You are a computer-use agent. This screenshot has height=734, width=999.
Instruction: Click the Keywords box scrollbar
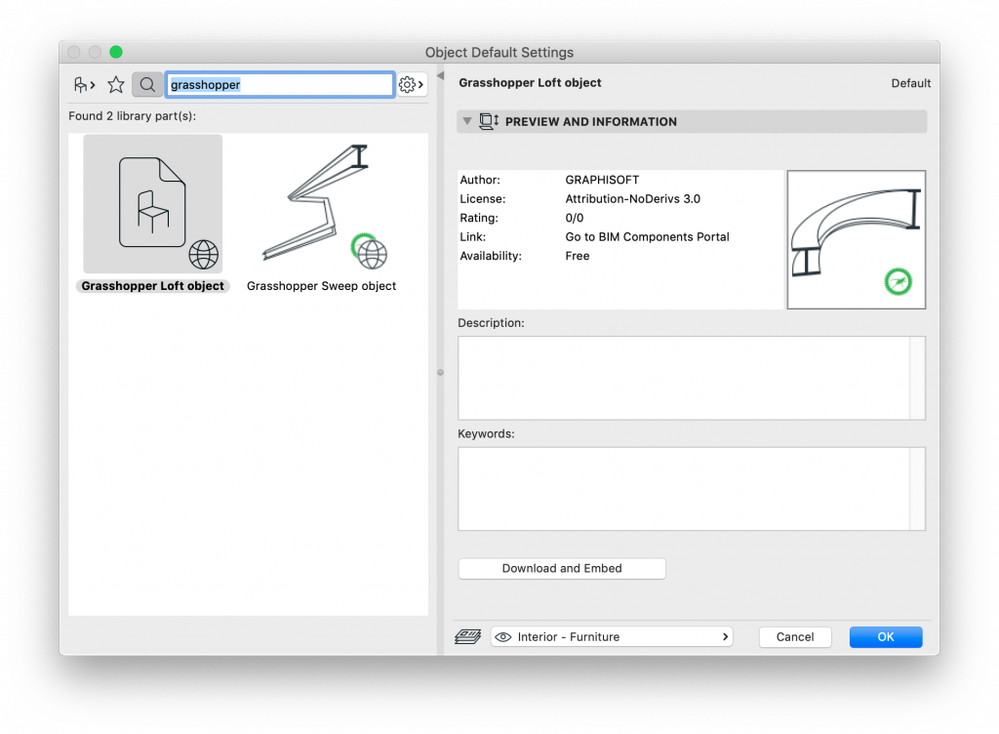pyautogui.click(x=917, y=489)
